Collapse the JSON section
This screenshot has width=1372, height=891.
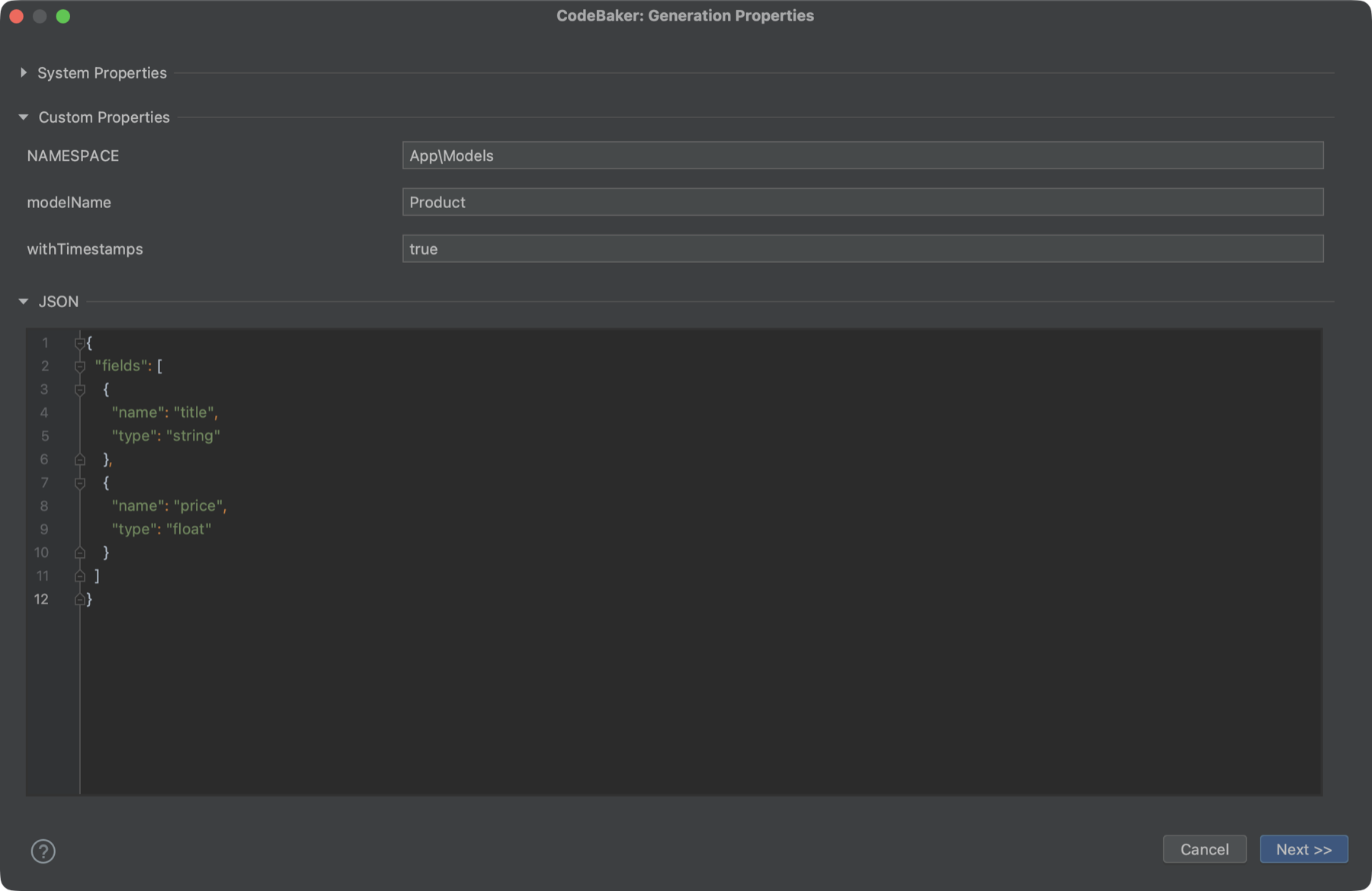(x=24, y=301)
